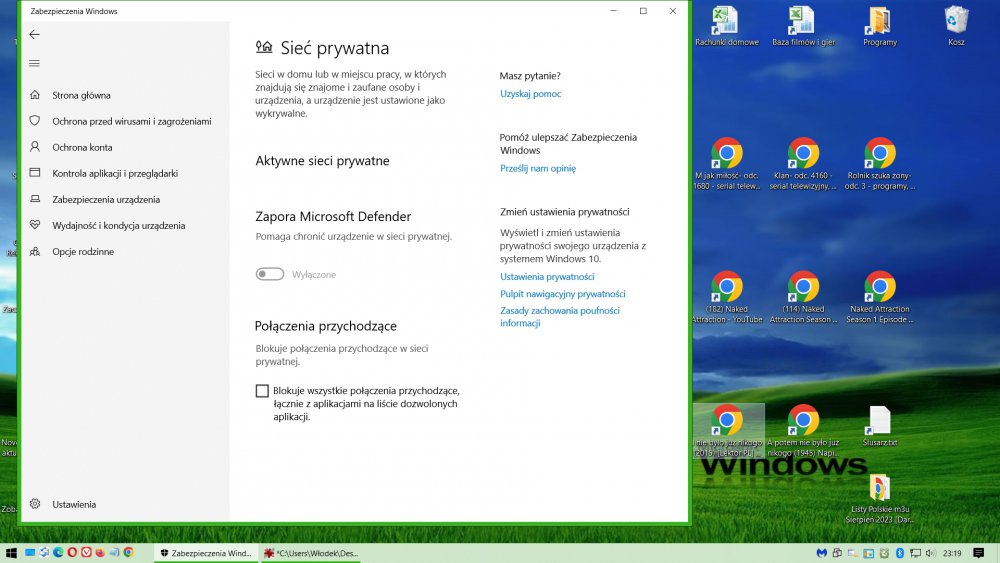Select Rolnik szuka żony Chrome shortcut
Viewport: 1000px width, 563px height.
point(879,163)
